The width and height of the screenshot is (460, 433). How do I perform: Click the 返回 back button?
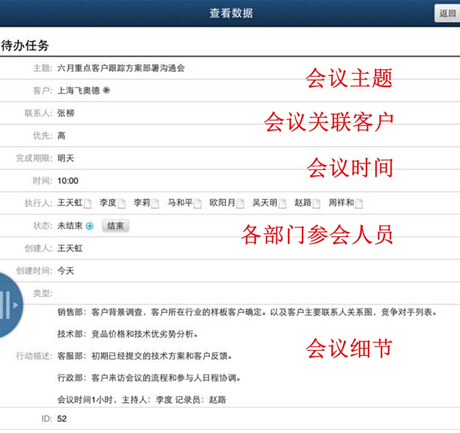click(x=447, y=13)
